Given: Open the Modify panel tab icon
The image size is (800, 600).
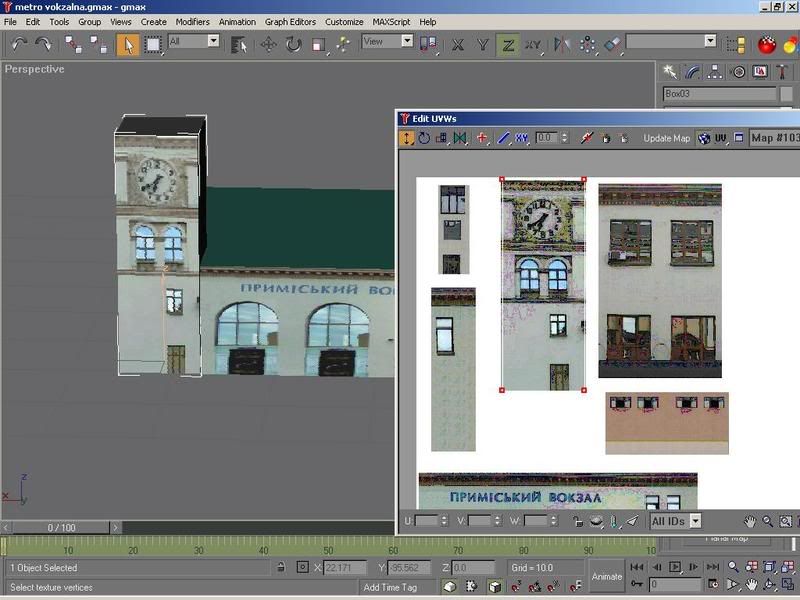Looking at the screenshot, I should [x=693, y=72].
